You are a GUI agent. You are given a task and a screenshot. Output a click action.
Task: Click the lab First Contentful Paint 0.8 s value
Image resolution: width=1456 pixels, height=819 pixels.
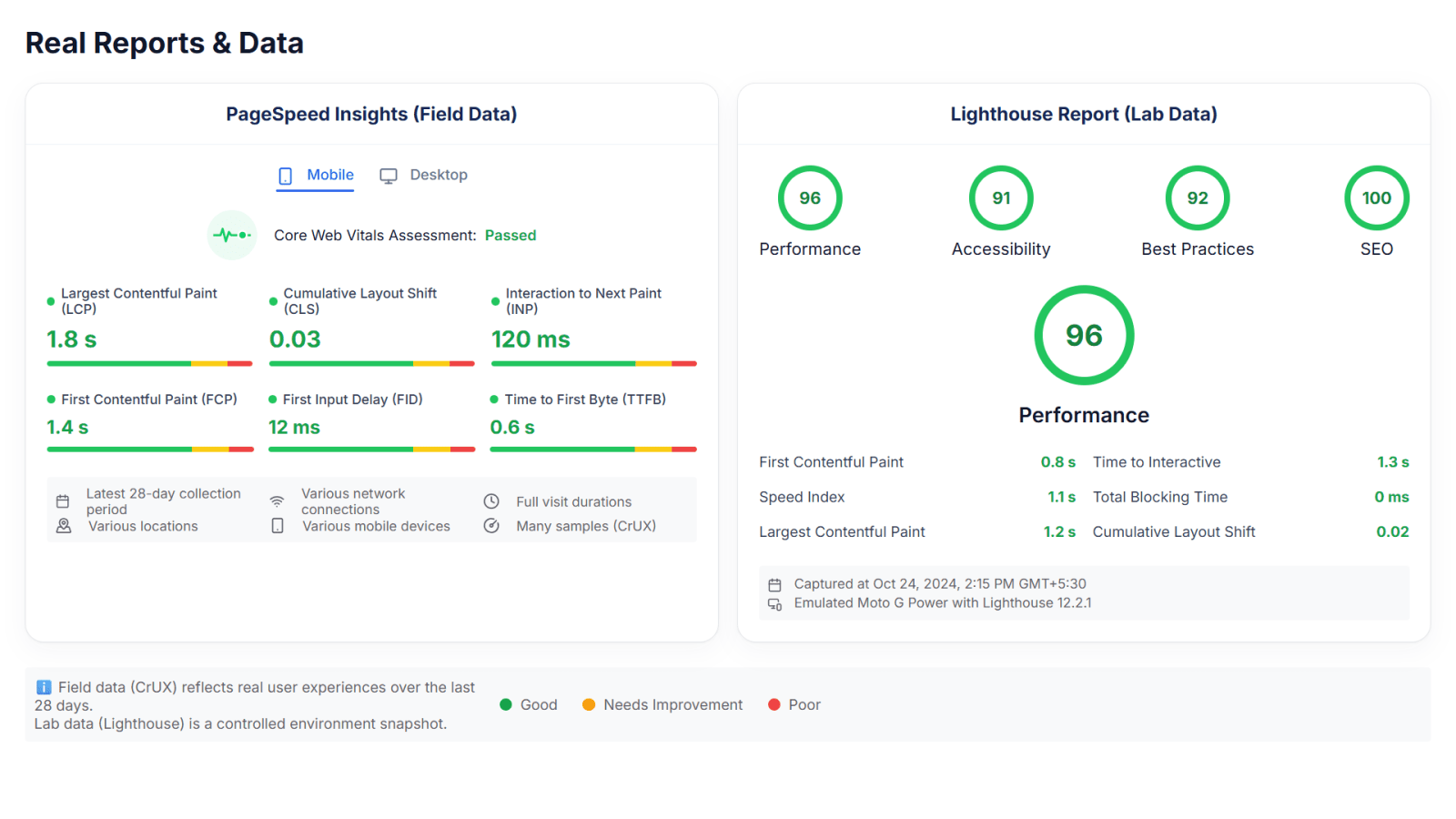coord(1058,462)
